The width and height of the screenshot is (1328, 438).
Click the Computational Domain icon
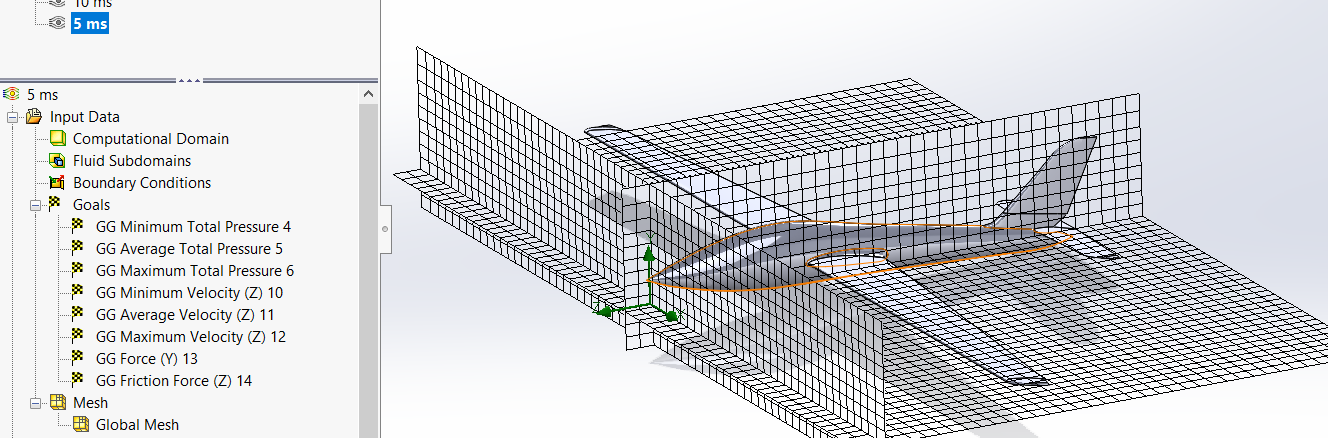[x=57, y=139]
